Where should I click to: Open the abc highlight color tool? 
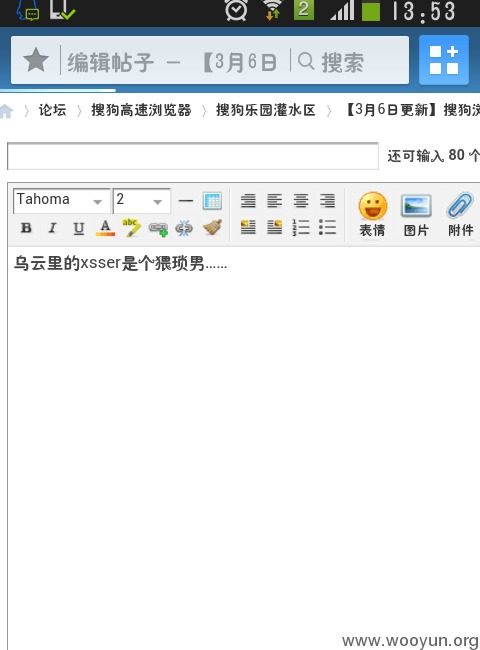[131, 228]
